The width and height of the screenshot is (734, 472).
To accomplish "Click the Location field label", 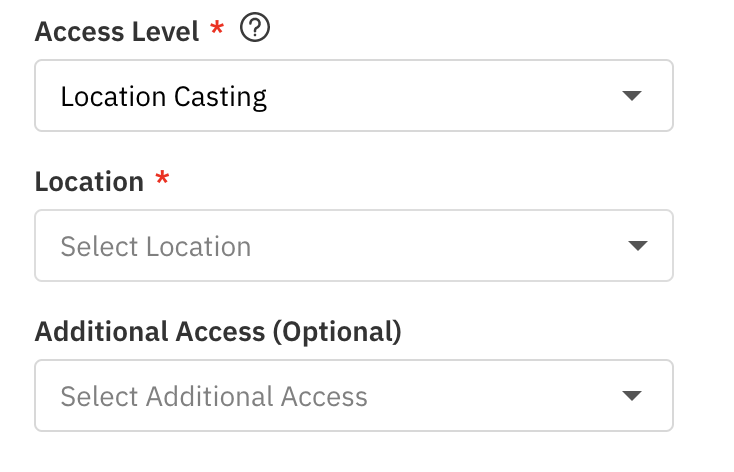I will point(89,182).
